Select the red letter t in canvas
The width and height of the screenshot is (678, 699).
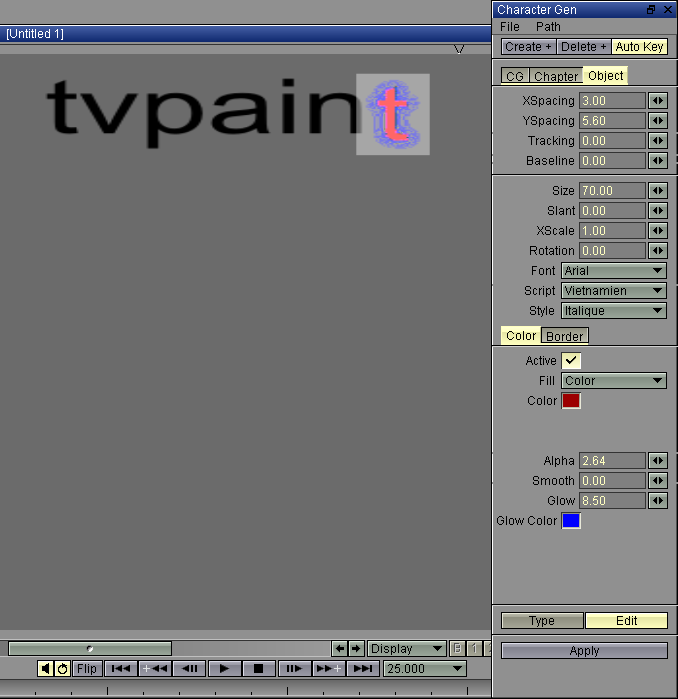click(392, 114)
